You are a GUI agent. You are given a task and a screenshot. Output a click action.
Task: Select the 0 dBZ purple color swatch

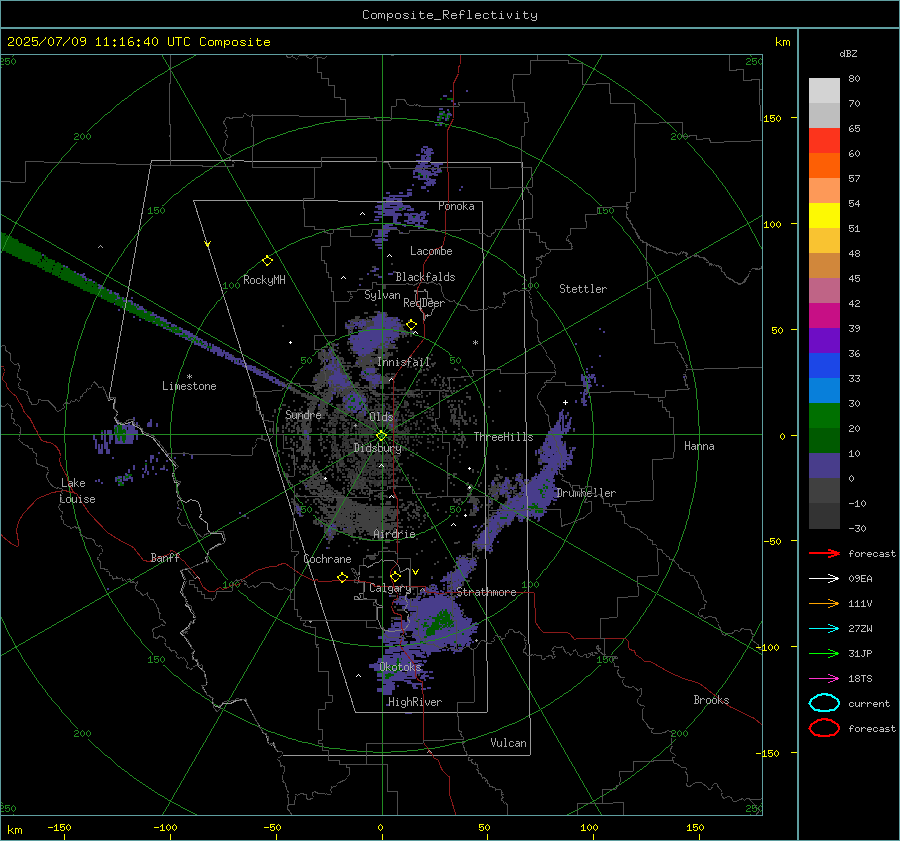coord(824,466)
